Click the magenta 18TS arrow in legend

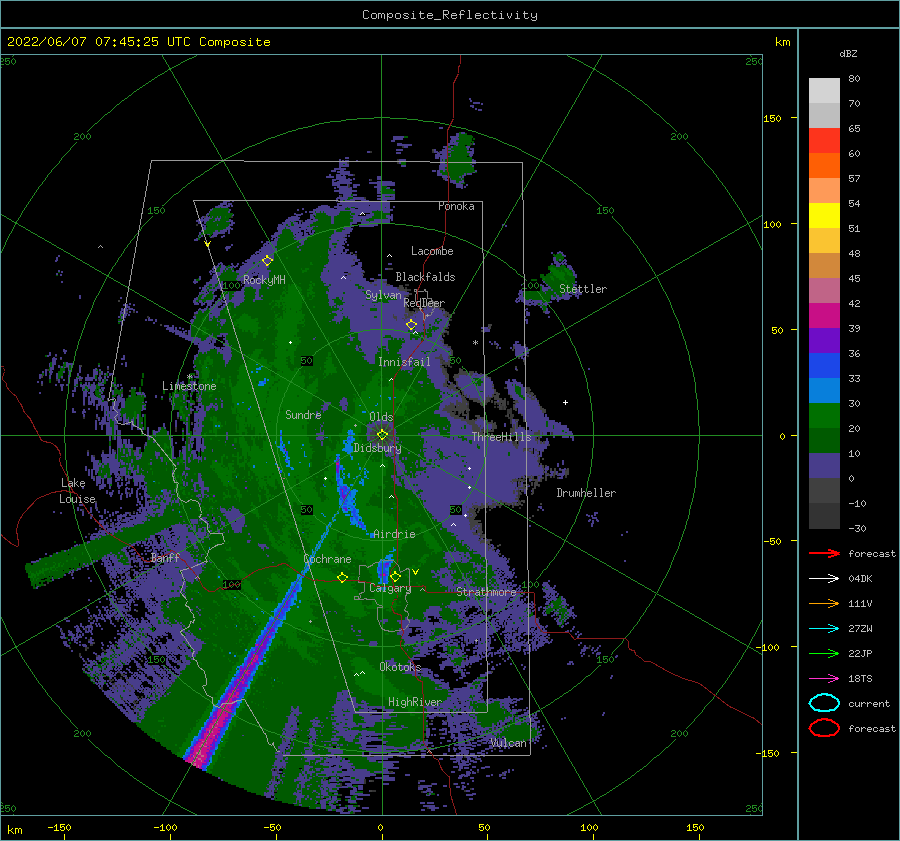pos(824,679)
